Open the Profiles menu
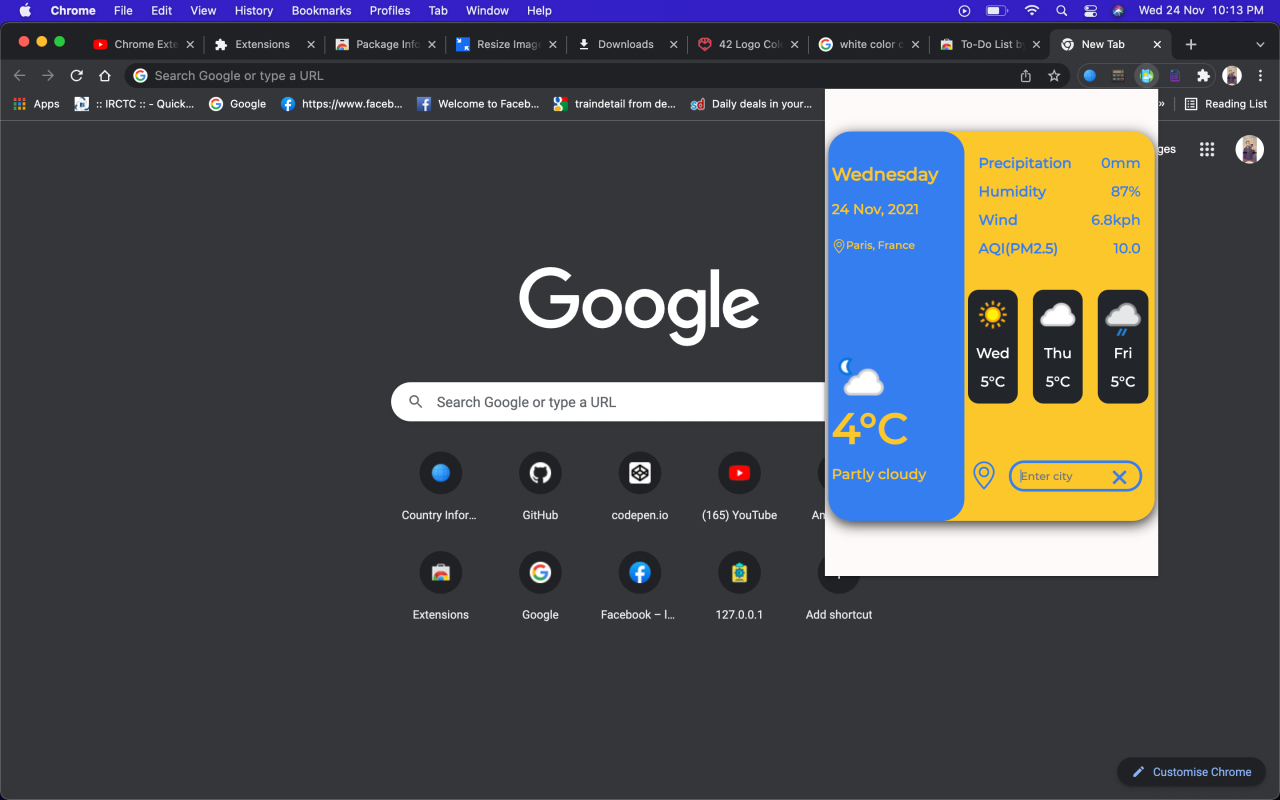Viewport: 1280px width, 800px height. (x=390, y=10)
